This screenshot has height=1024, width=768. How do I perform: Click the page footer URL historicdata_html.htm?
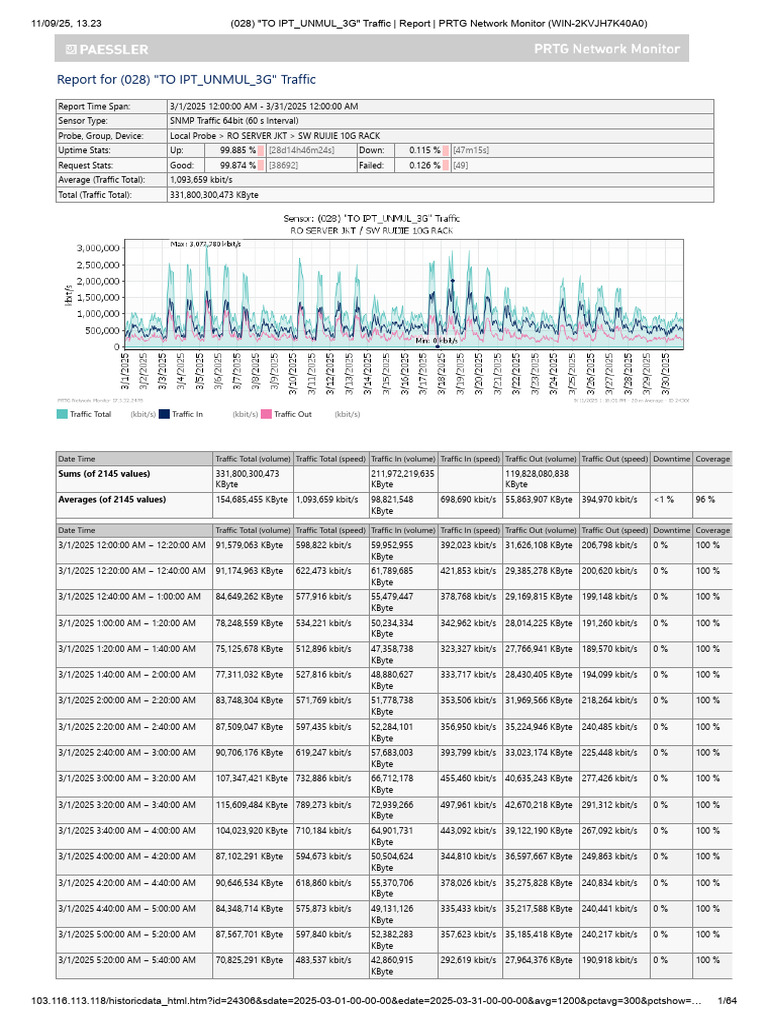coord(366,1000)
